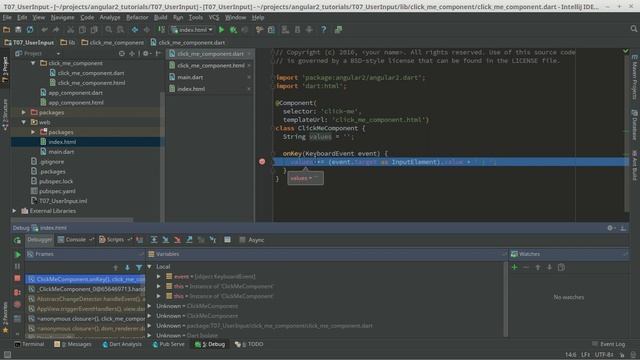Open Debug panel settings gear
The image size is (640, 360).
tap(610, 228)
